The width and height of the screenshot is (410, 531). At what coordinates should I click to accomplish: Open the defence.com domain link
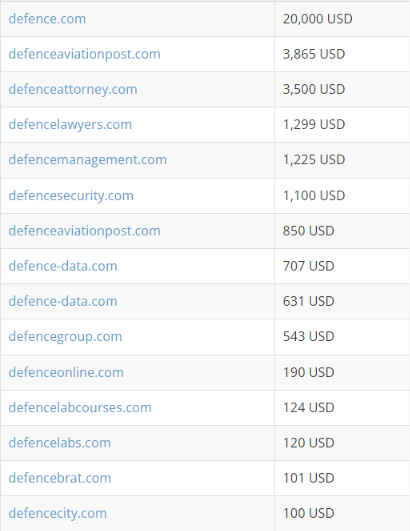click(x=47, y=19)
